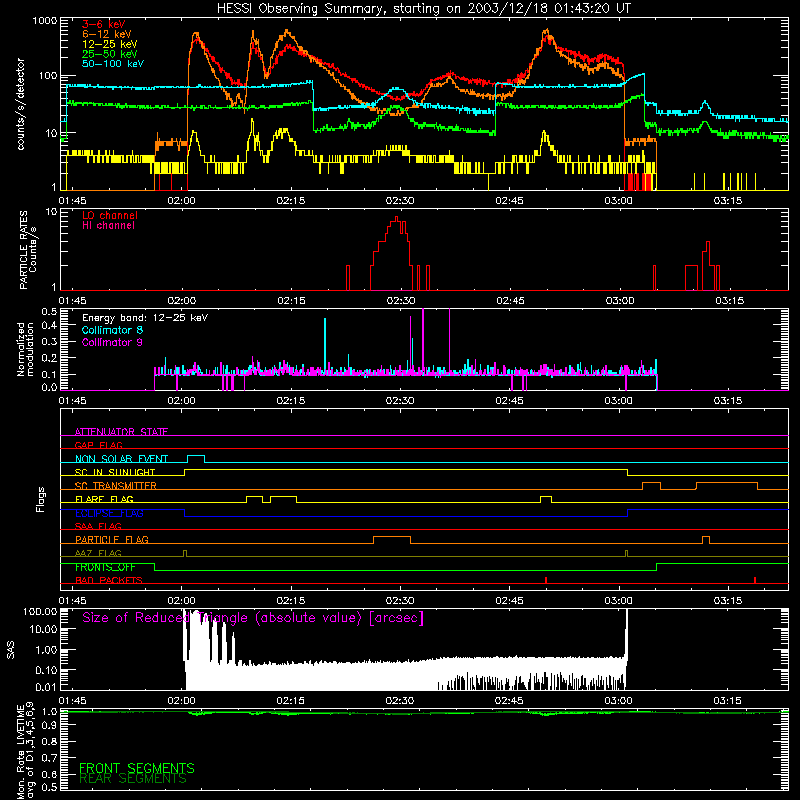This screenshot has width=800, height=800.
Task: Click '02:00' tick under the particle rates panel
Action: pyautogui.click(x=182, y=301)
